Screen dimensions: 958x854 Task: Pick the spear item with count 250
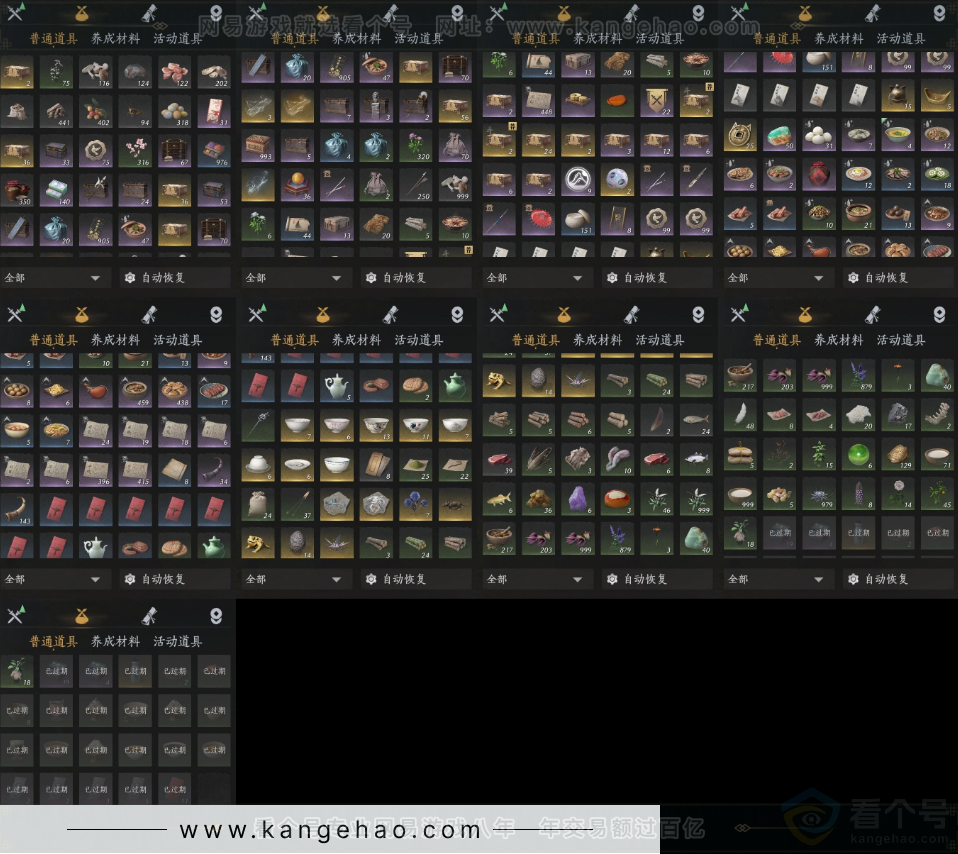(415, 186)
